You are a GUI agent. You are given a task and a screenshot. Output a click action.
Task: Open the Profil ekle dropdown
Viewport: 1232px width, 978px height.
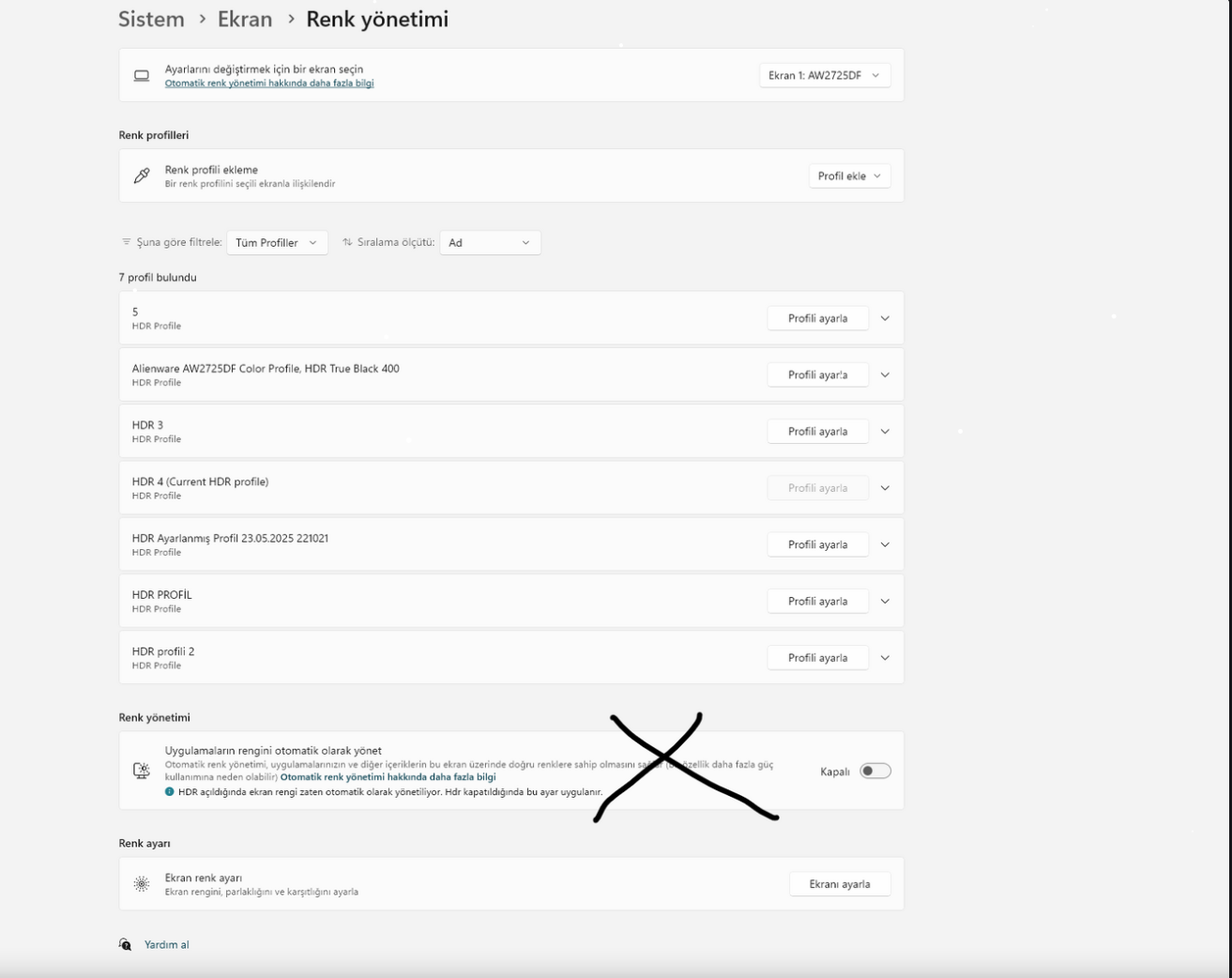pyautogui.click(x=849, y=176)
